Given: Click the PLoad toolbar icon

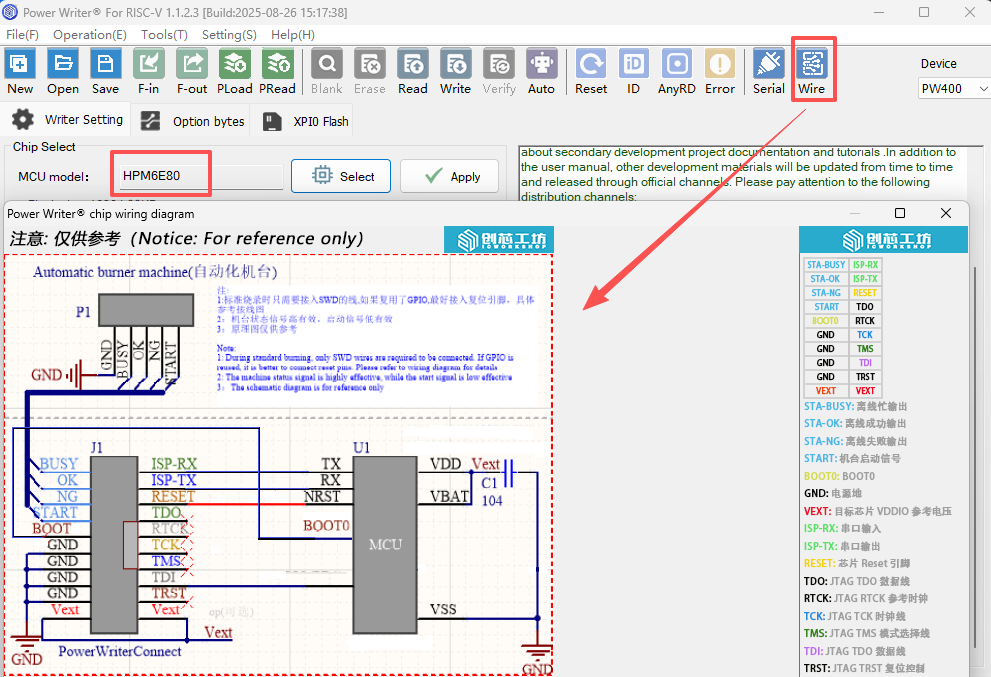Looking at the screenshot, I should (x=234, y=72).
